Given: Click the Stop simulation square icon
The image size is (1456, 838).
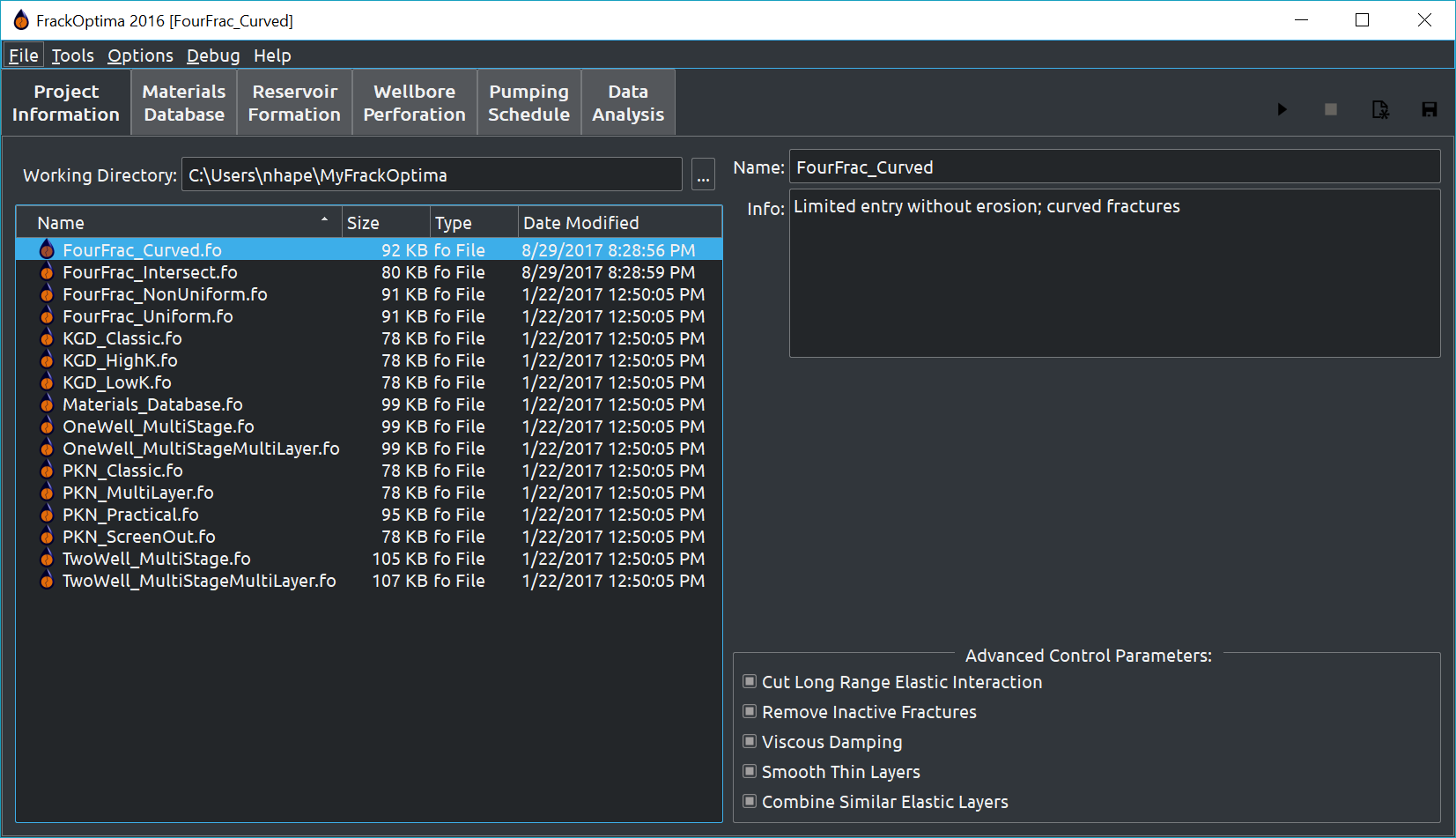Looking at the screenshot, I should click(1331, 109).
